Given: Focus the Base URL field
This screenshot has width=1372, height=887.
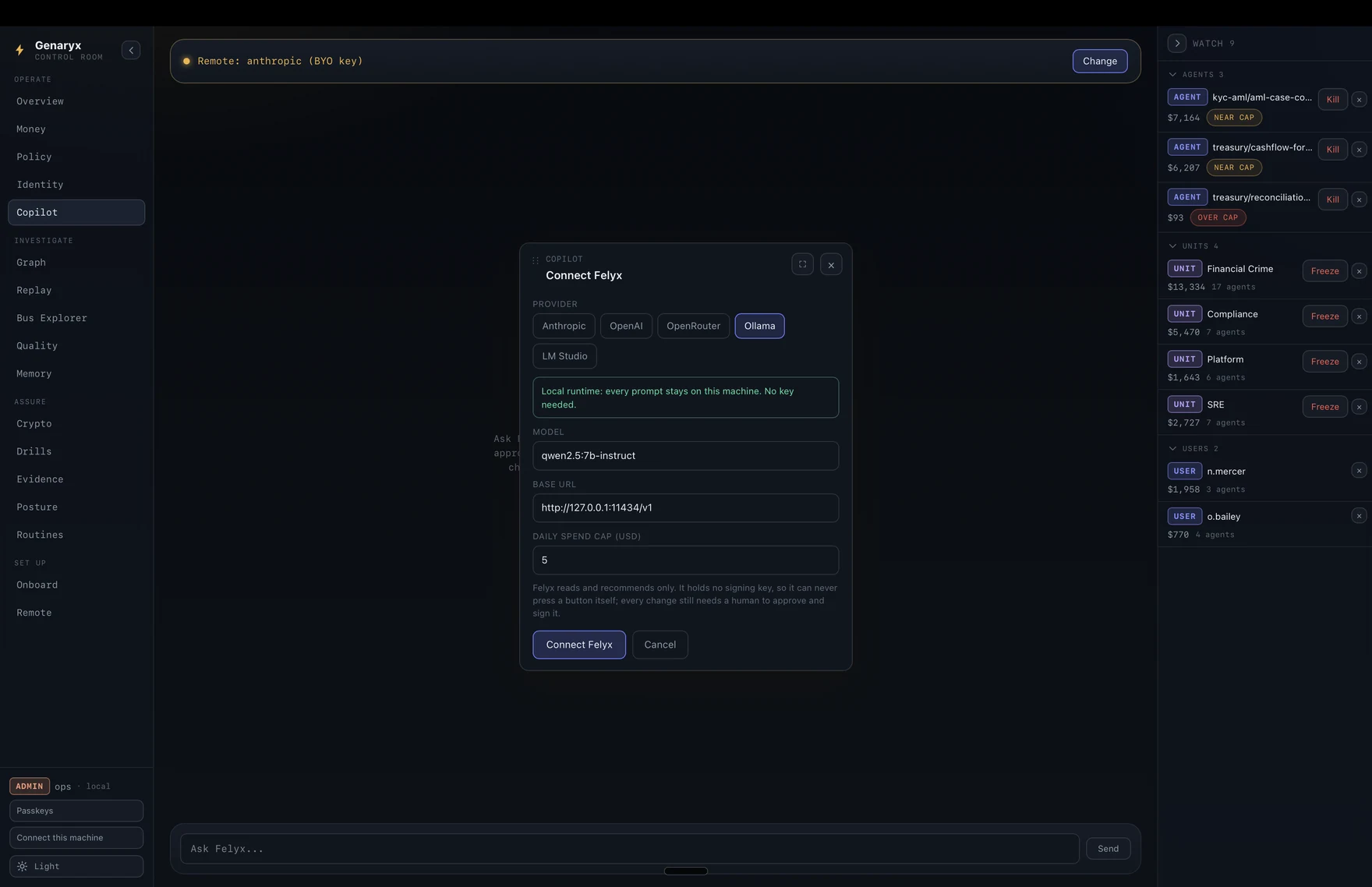Looking at the screenshot, I should 685,508.
